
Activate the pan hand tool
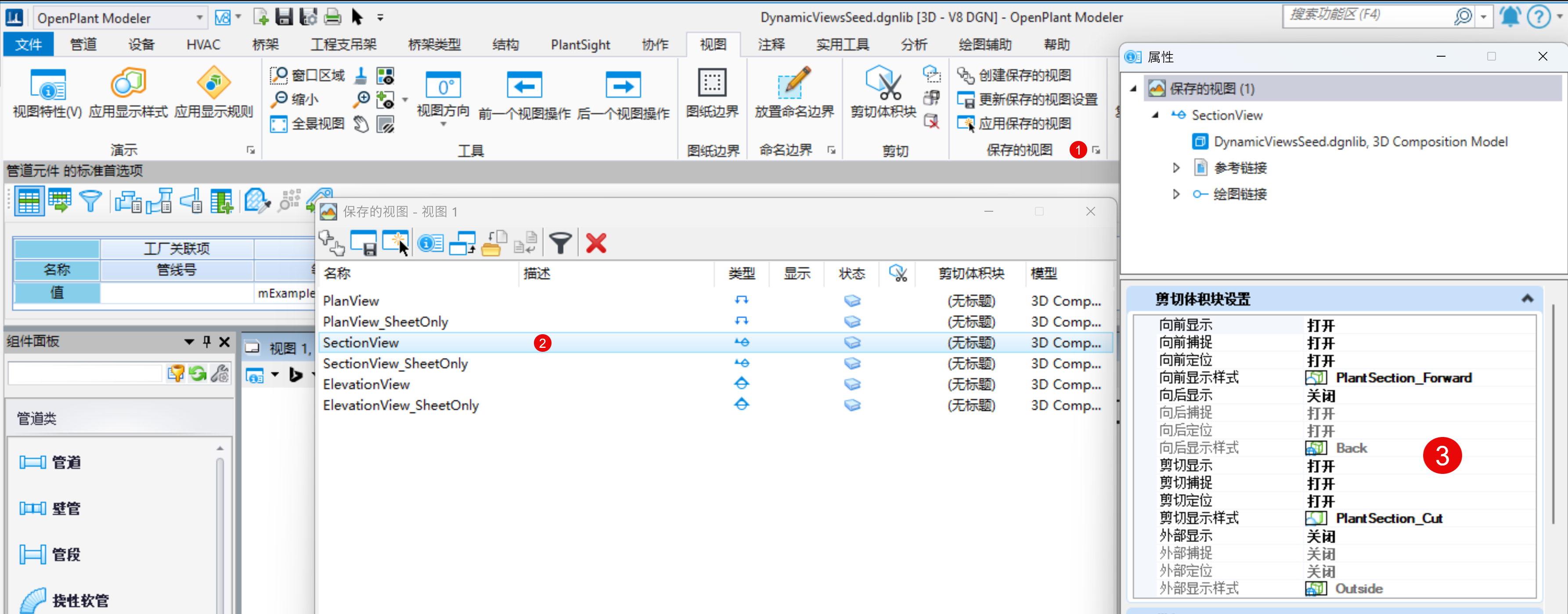click(360, 124)
